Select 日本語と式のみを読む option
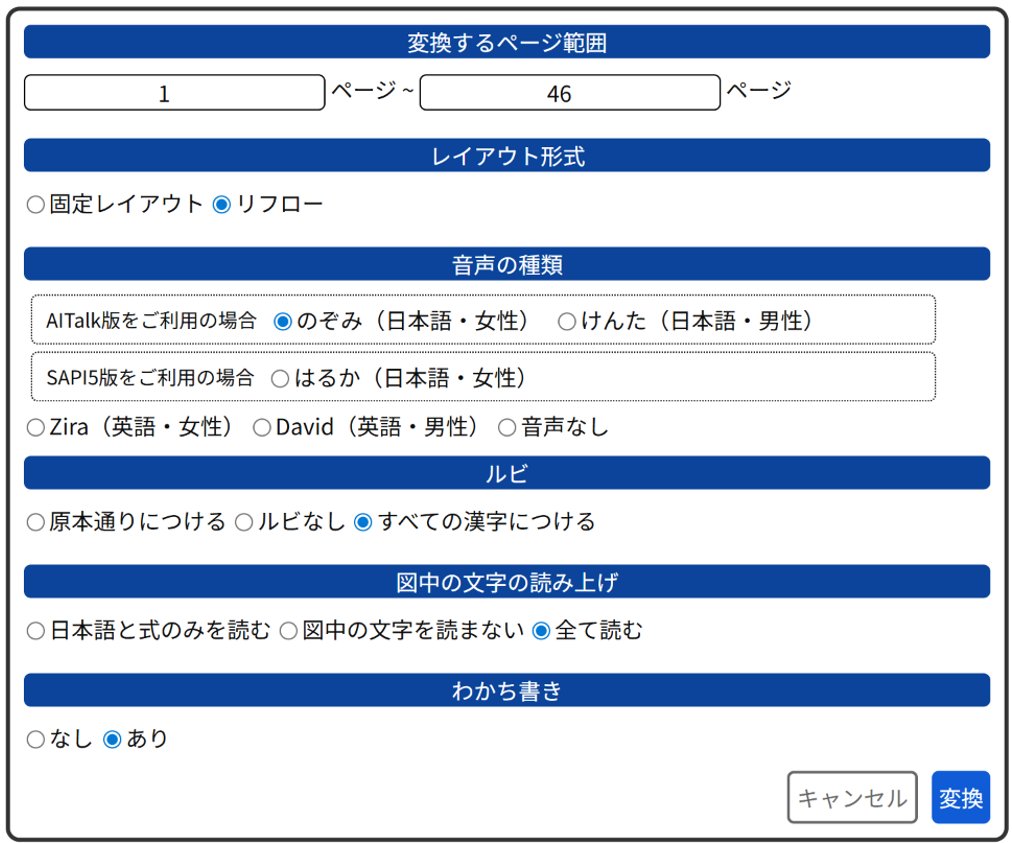Screen dimensions: 1012x843 click(36, 631)
